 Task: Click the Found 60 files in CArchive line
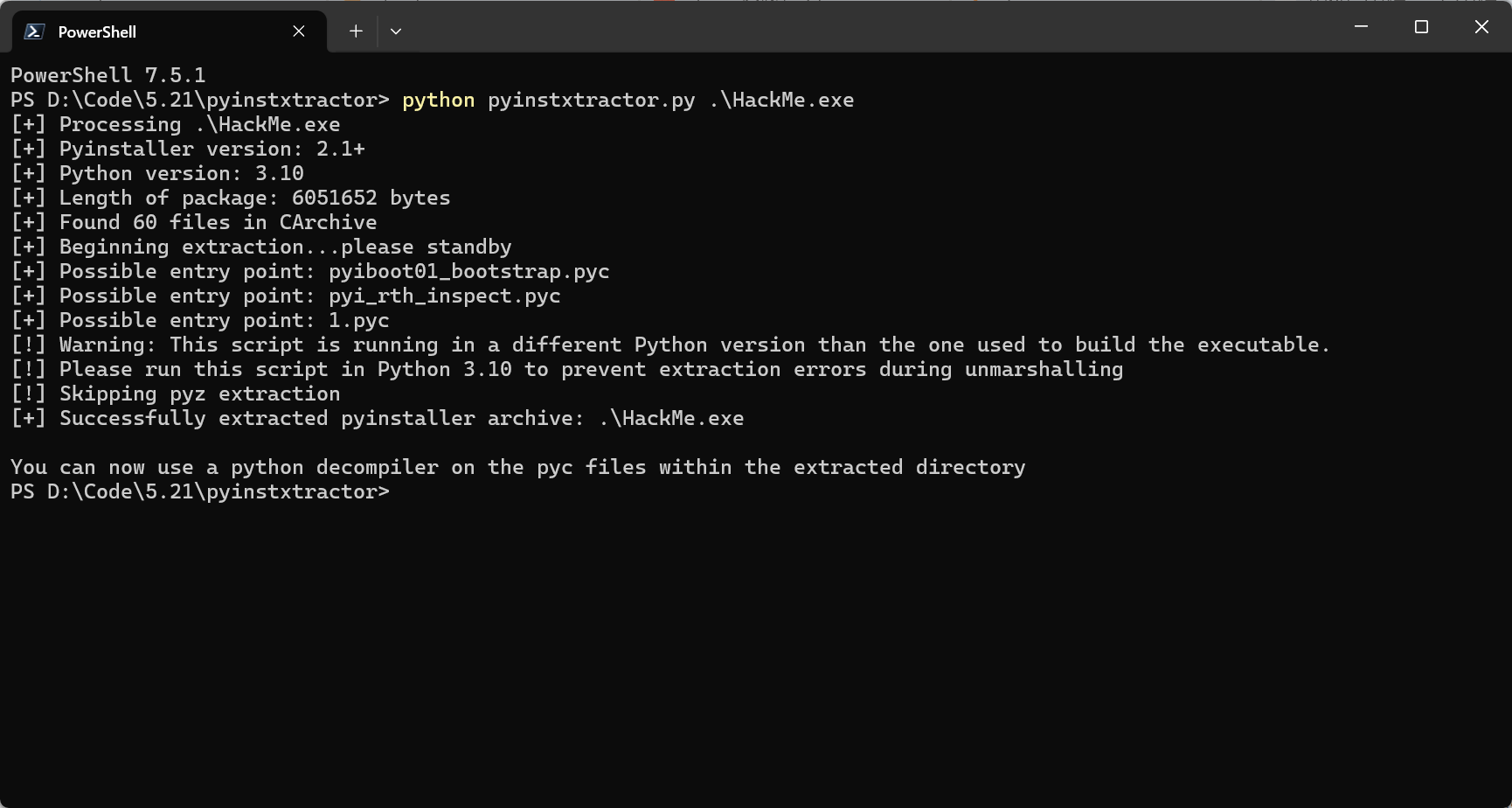(194, 222)
